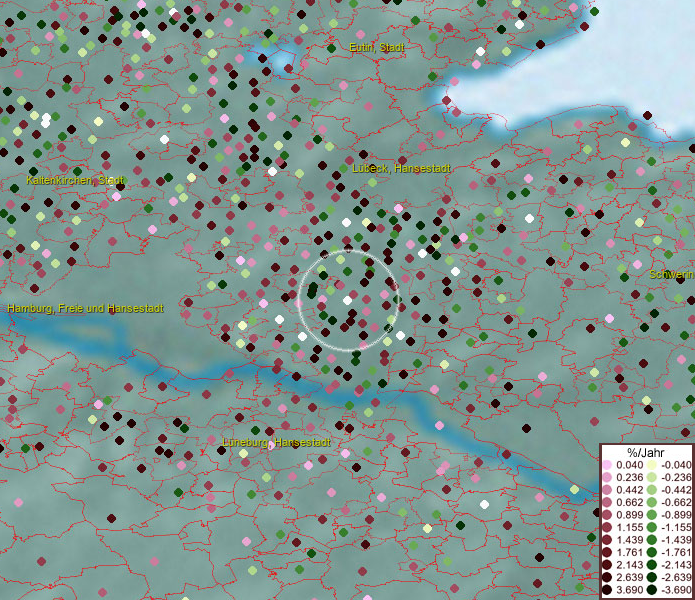Click the 'Lüneburg, Hansestadt' map label
695x600 pixels.
(x=276, y=443)
